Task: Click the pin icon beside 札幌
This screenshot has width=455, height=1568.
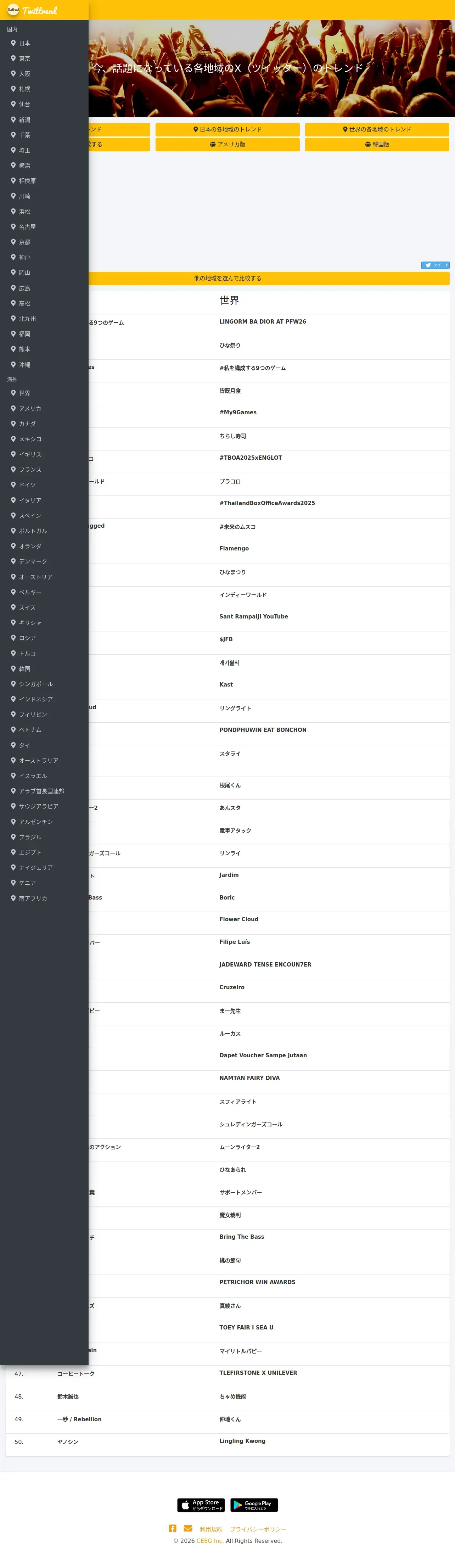Action: [x=13, y=89]
